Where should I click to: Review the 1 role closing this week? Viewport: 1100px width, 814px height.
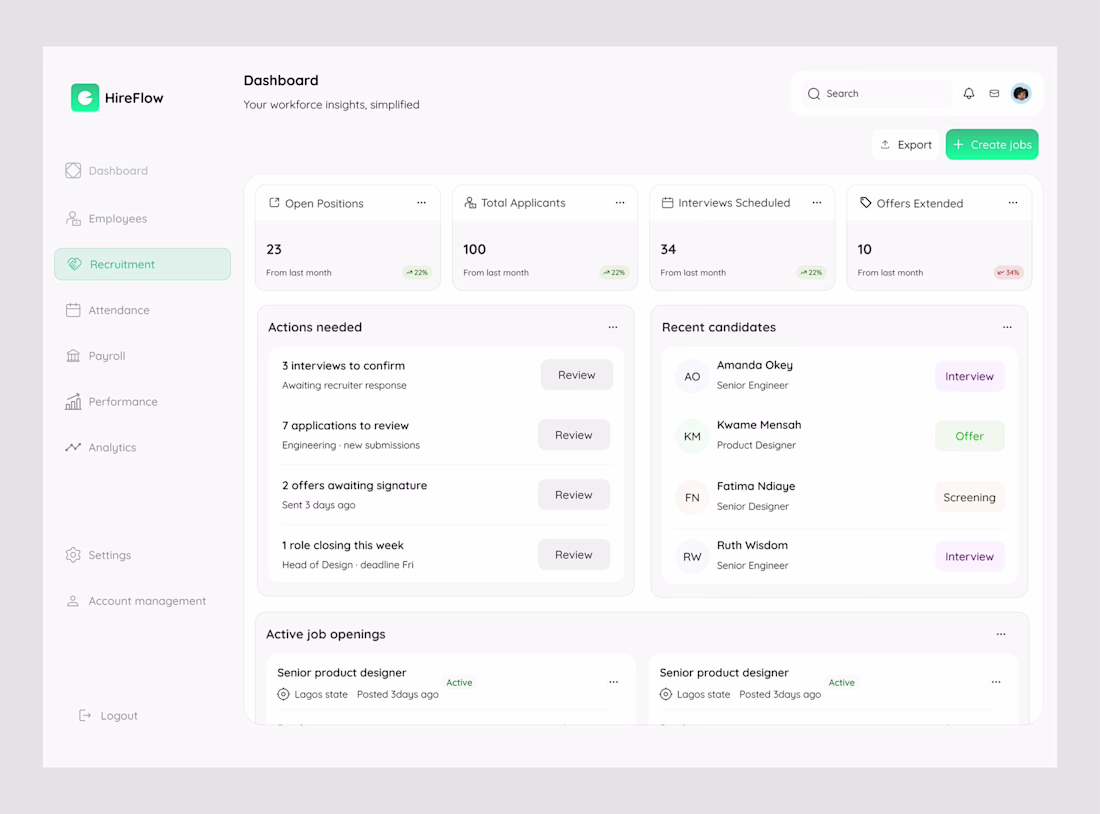point(574,554)
